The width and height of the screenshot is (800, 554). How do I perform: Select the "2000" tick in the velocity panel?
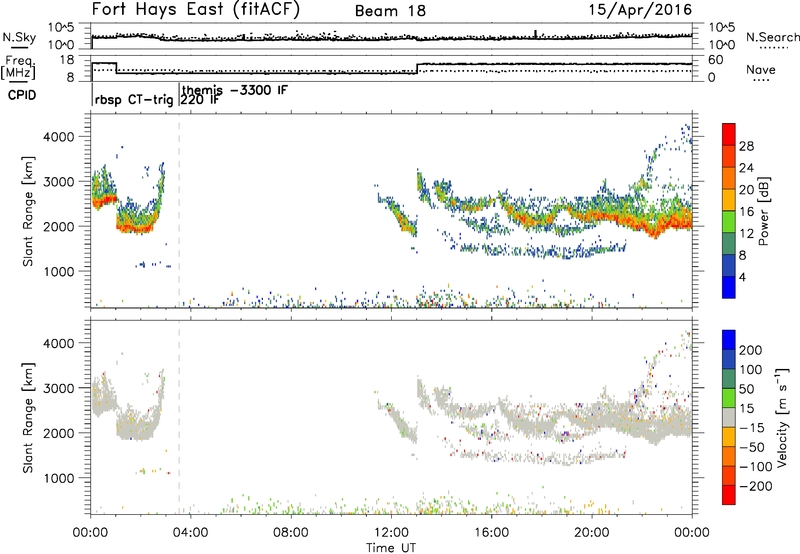(x=59, y=433)
